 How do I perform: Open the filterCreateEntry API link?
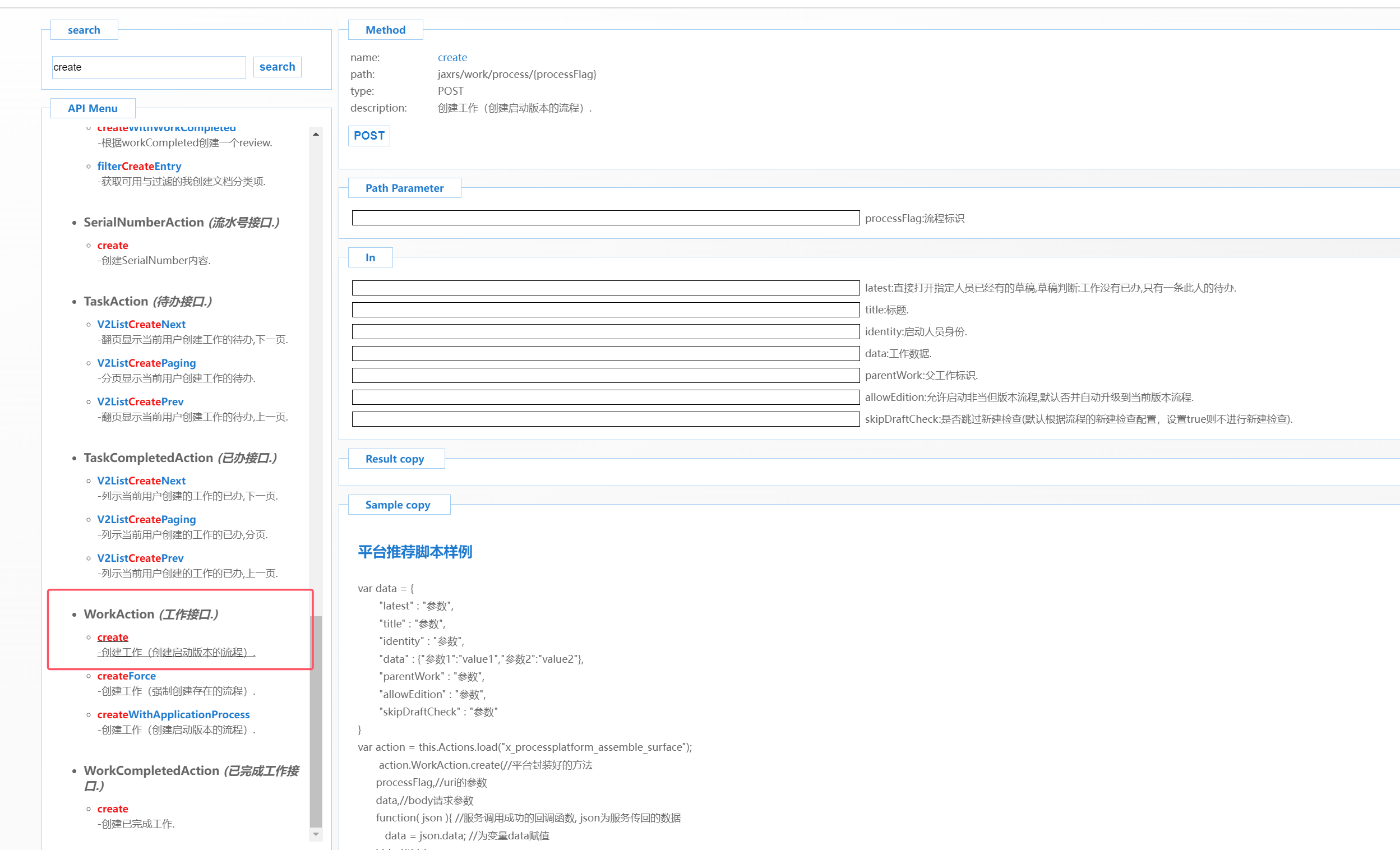pyautogui.click(x=139, y=166)
